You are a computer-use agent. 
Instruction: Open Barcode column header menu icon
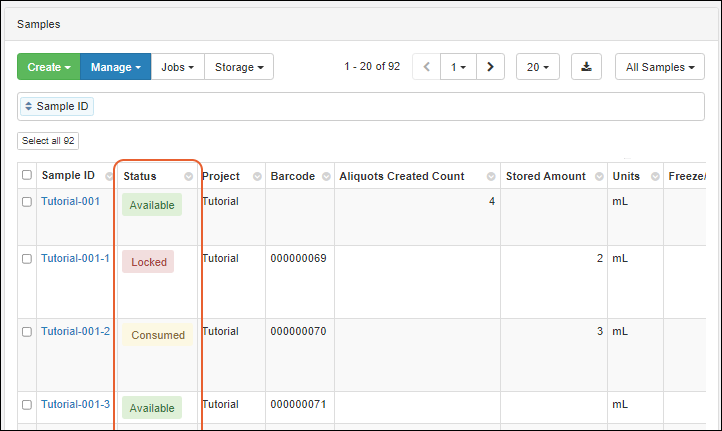324,177
